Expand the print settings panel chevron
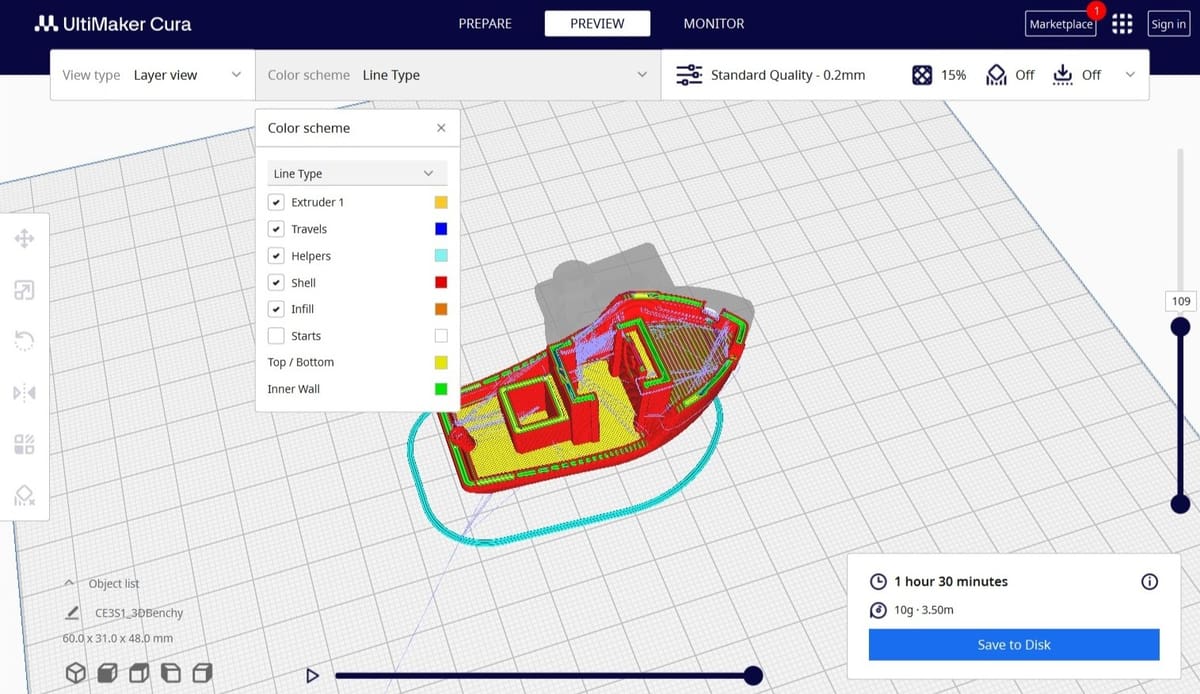This screenshot has height=694, width=1200. pyautogui.click(x=1130, y=75)
